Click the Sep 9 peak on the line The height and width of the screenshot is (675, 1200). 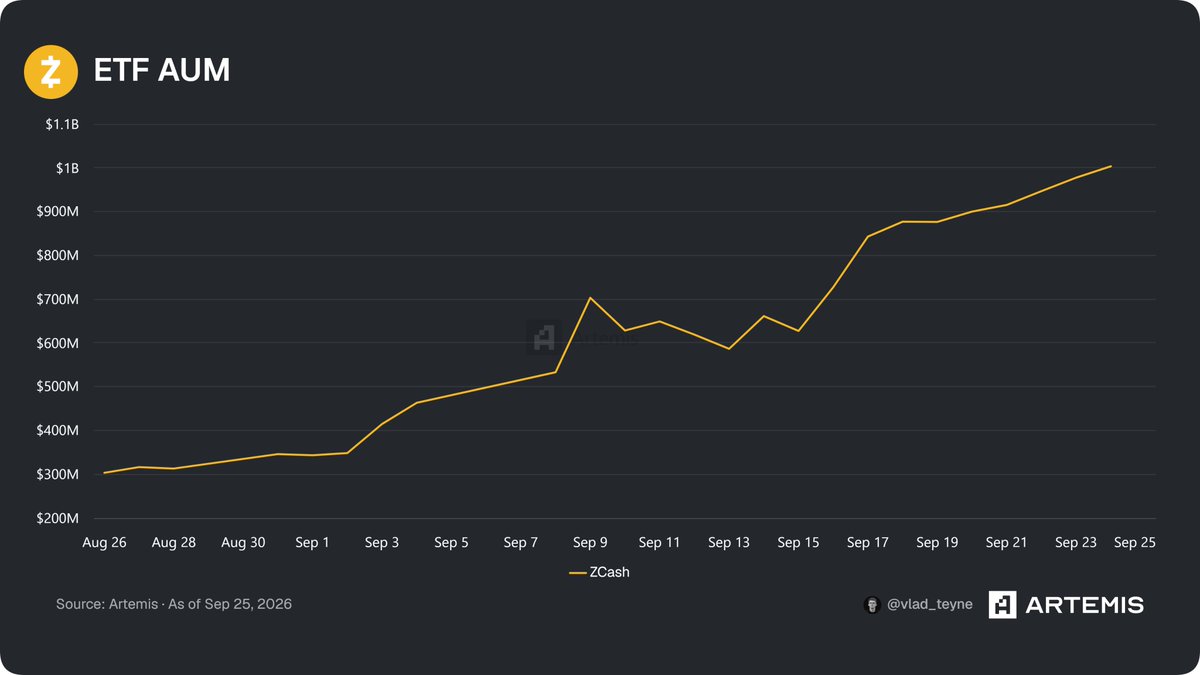tap(590, 298)
